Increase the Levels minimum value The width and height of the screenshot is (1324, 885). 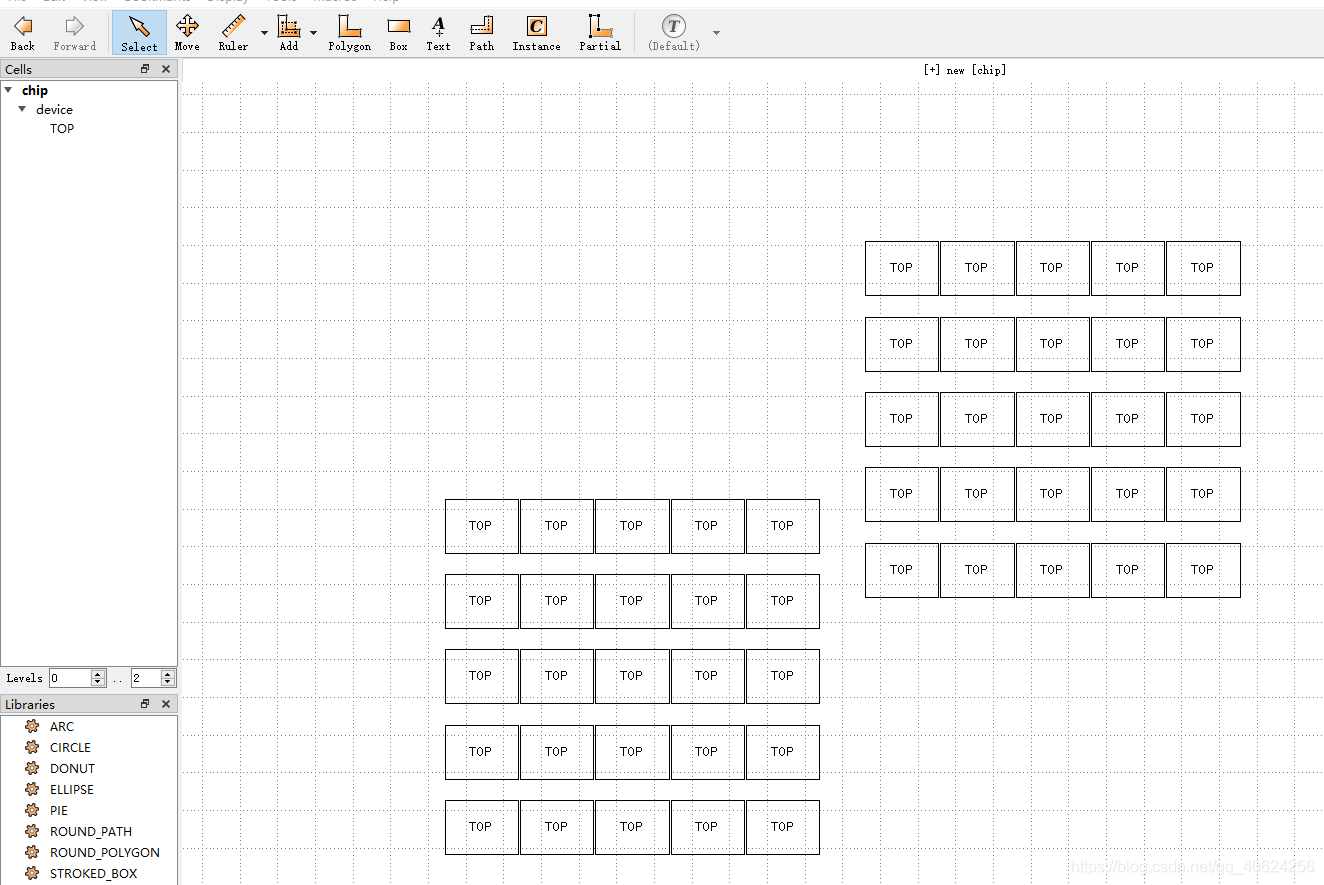[98, 674]
